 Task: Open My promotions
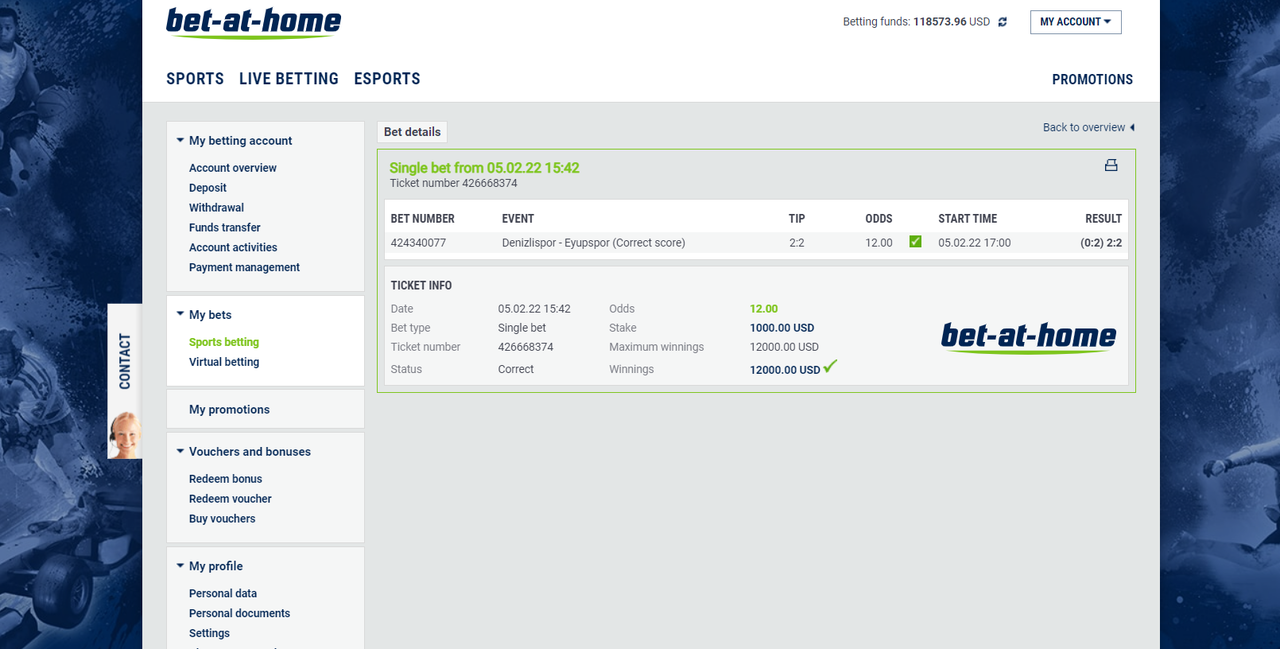point(229,410)
